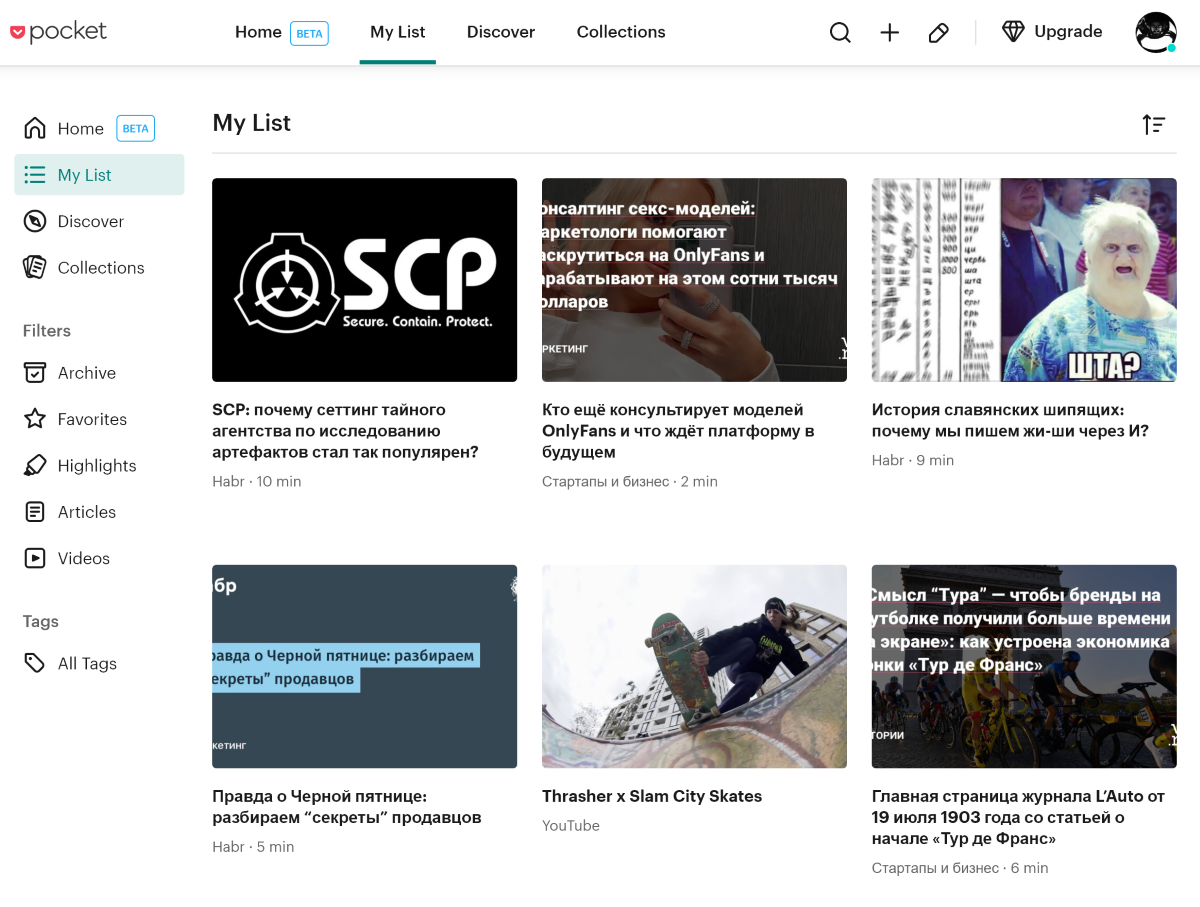1200x907 pixels.
Task: Go to the Discover top tab
Action: [x=501, y=32]
